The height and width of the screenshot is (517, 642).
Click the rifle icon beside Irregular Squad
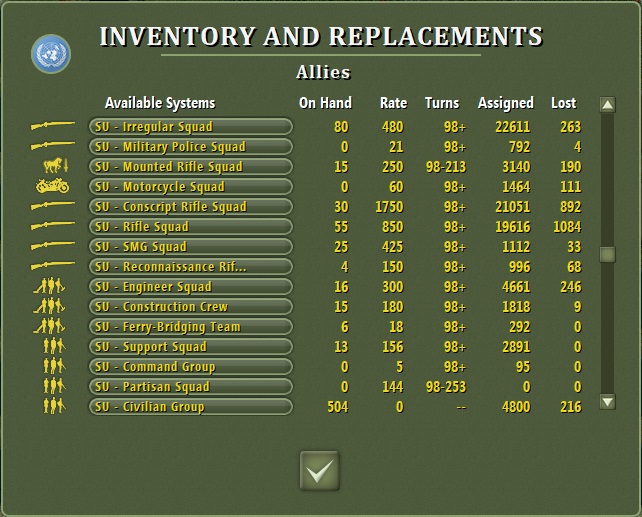(x=53, y=125)
